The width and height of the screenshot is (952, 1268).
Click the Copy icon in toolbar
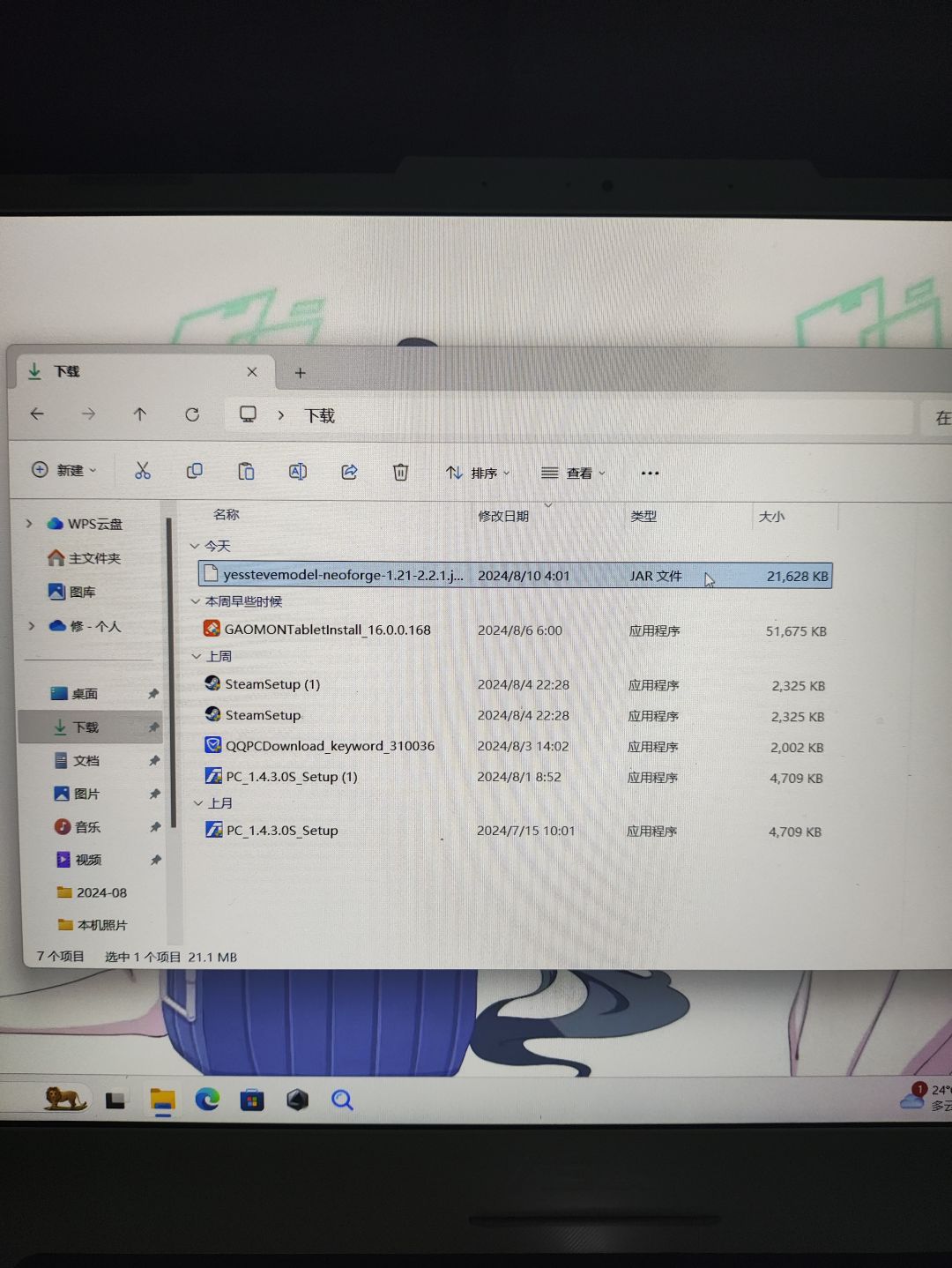194,471
